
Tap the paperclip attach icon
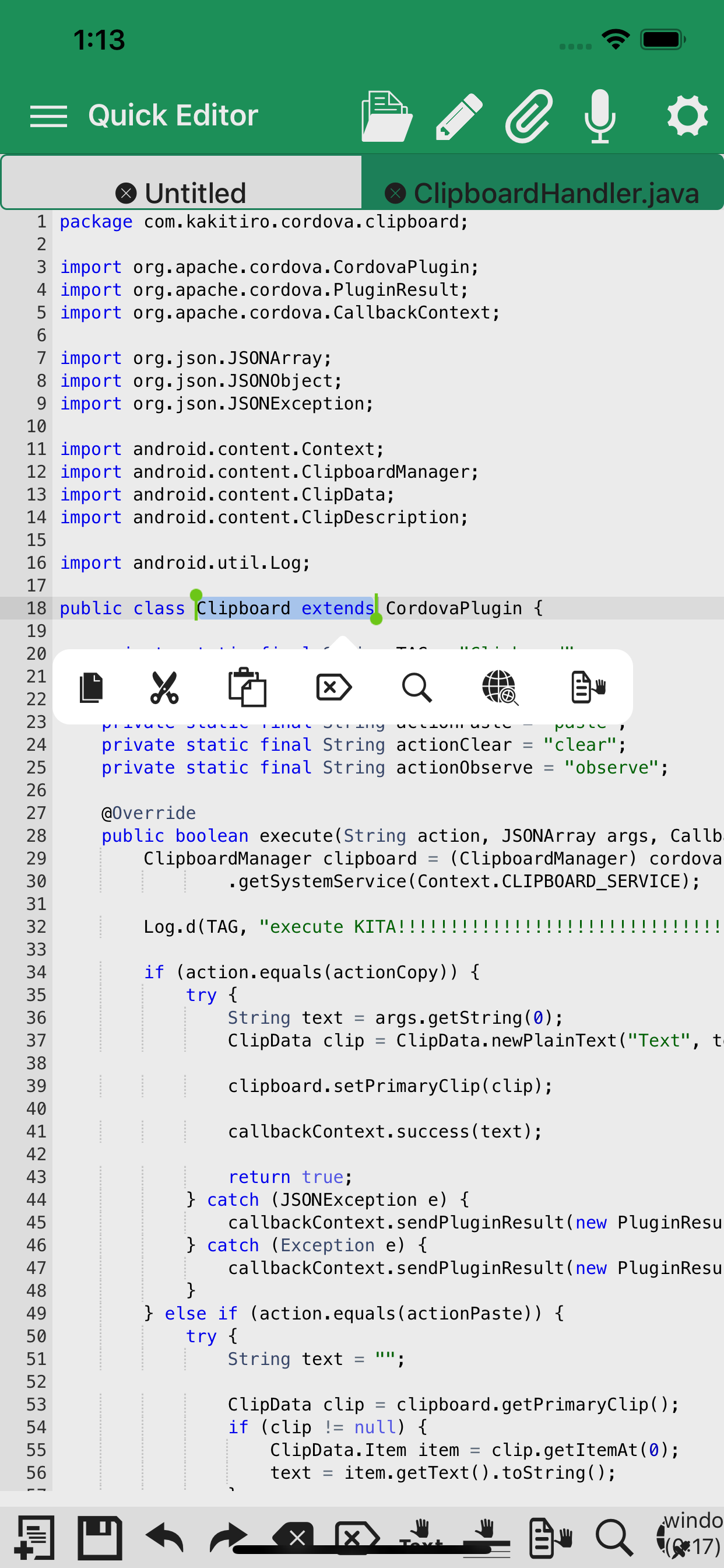(529, 116)
